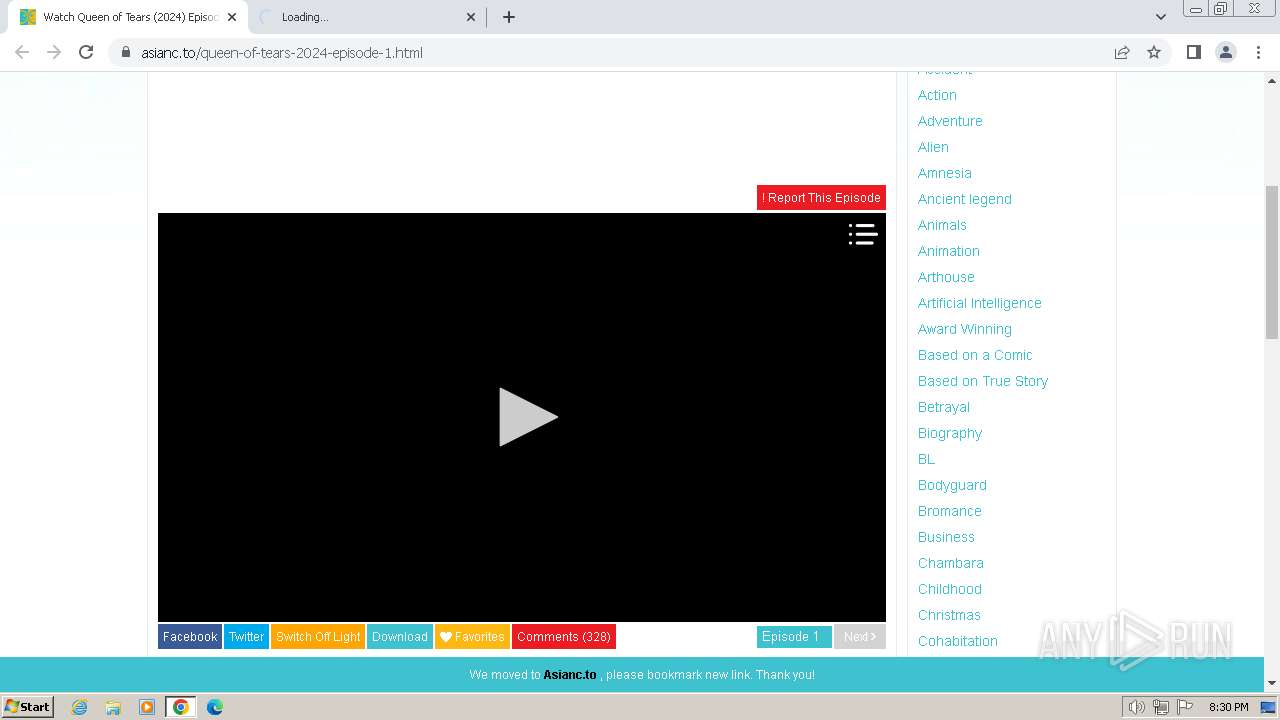Open volume control in system tray

1136,707
